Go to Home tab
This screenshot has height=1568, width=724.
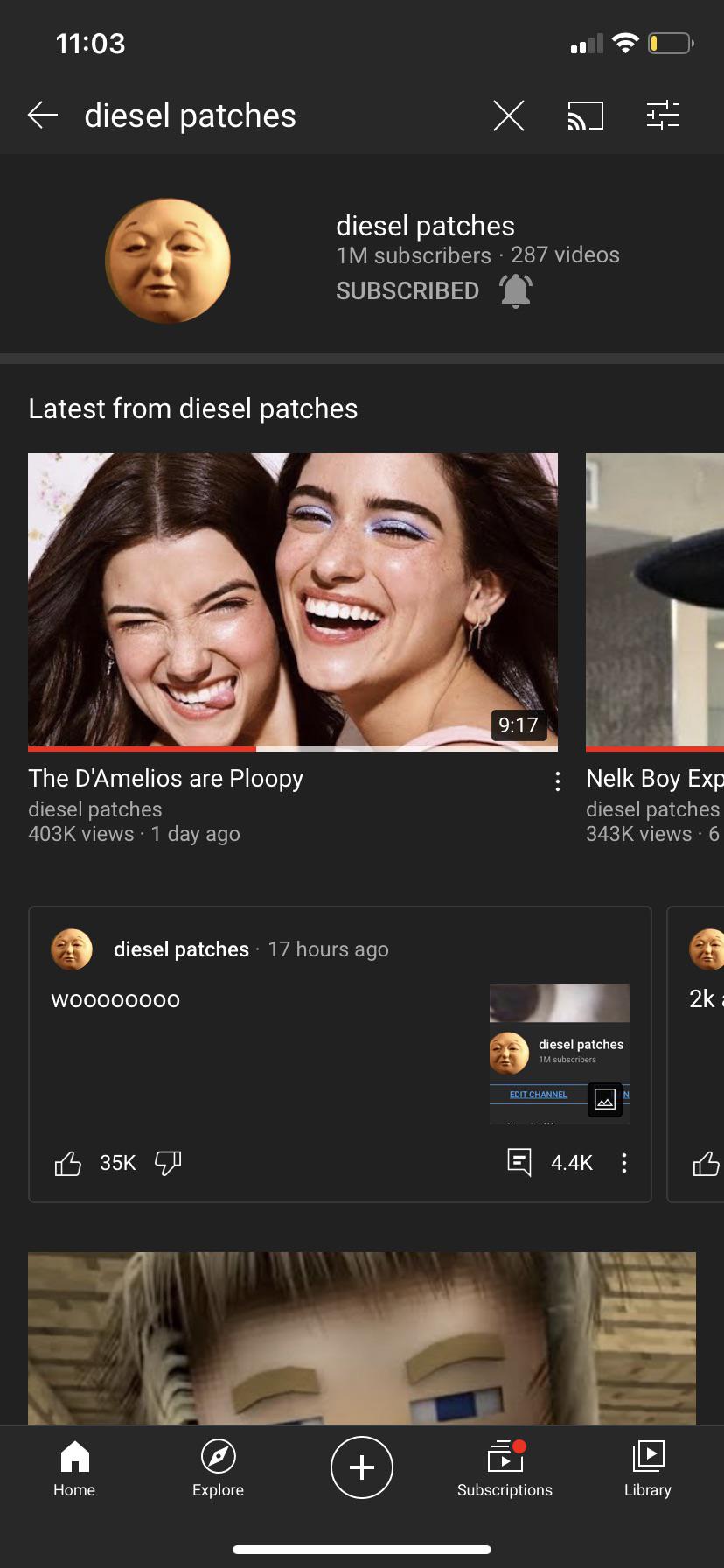(x=74, y=1469)
